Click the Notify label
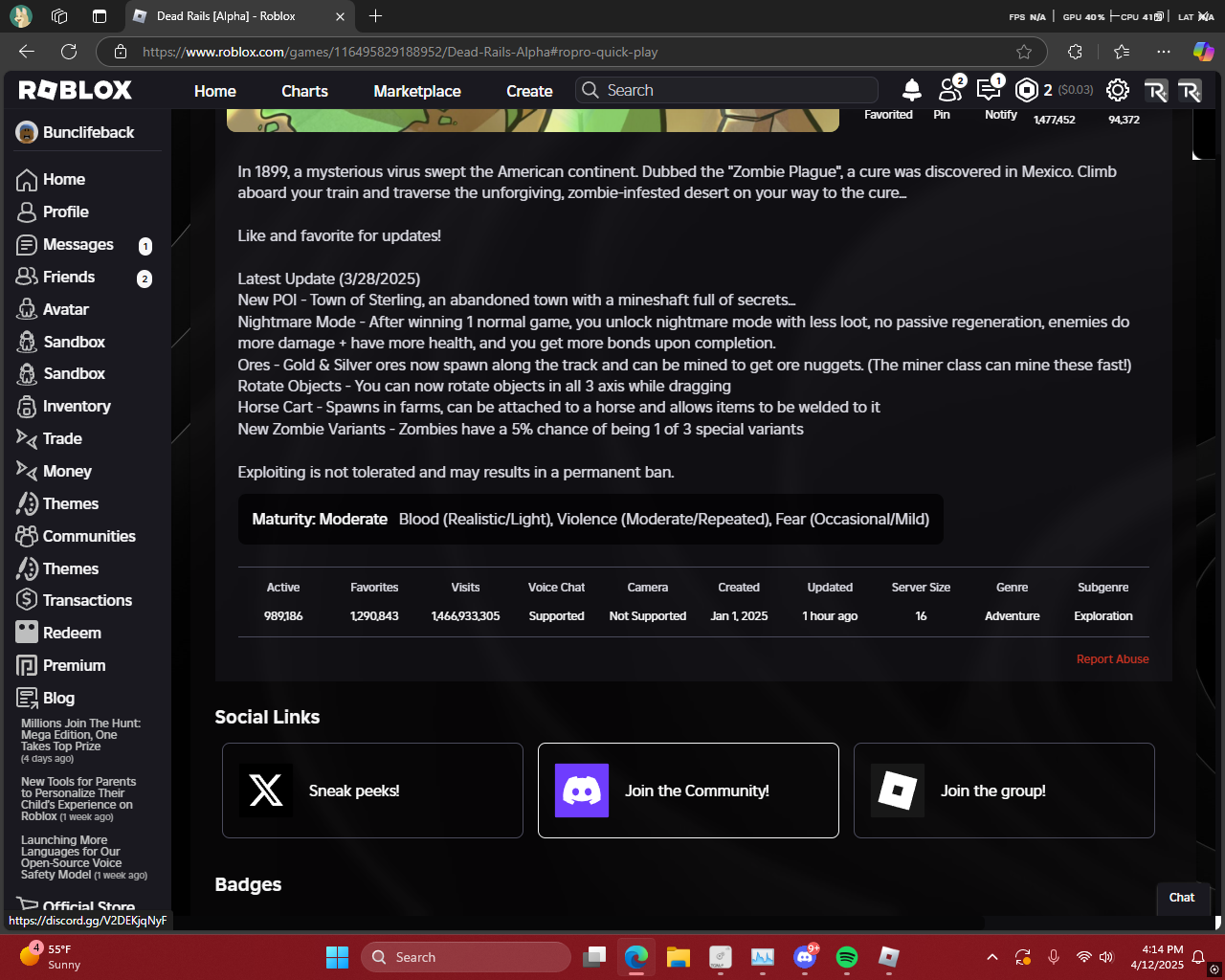 pos(1001,115)
